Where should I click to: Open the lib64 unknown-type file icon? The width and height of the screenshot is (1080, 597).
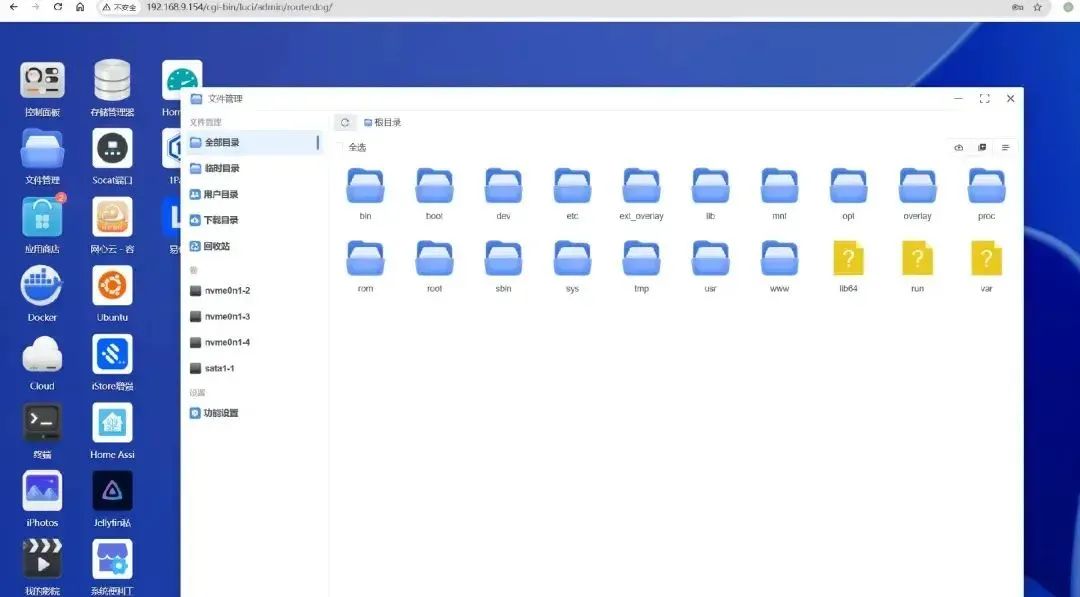tap(848, 258)
